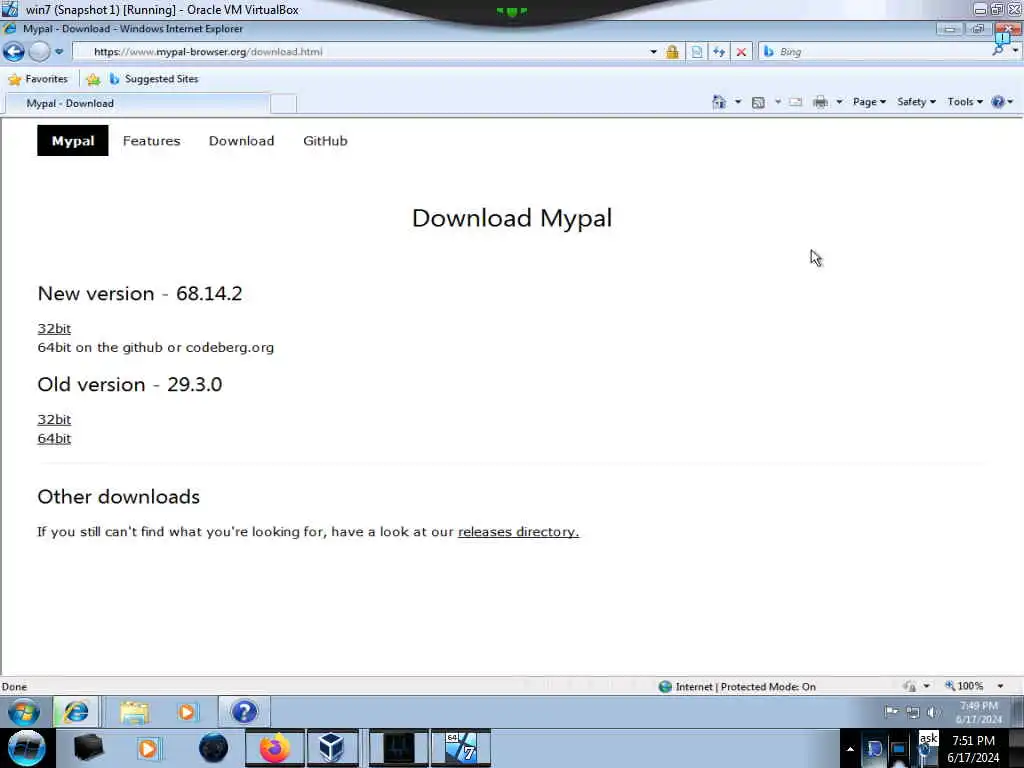This screenshot has width=1024, height=768.
Task: Select the Mypal - Download tab
Action: coord(136,103)
